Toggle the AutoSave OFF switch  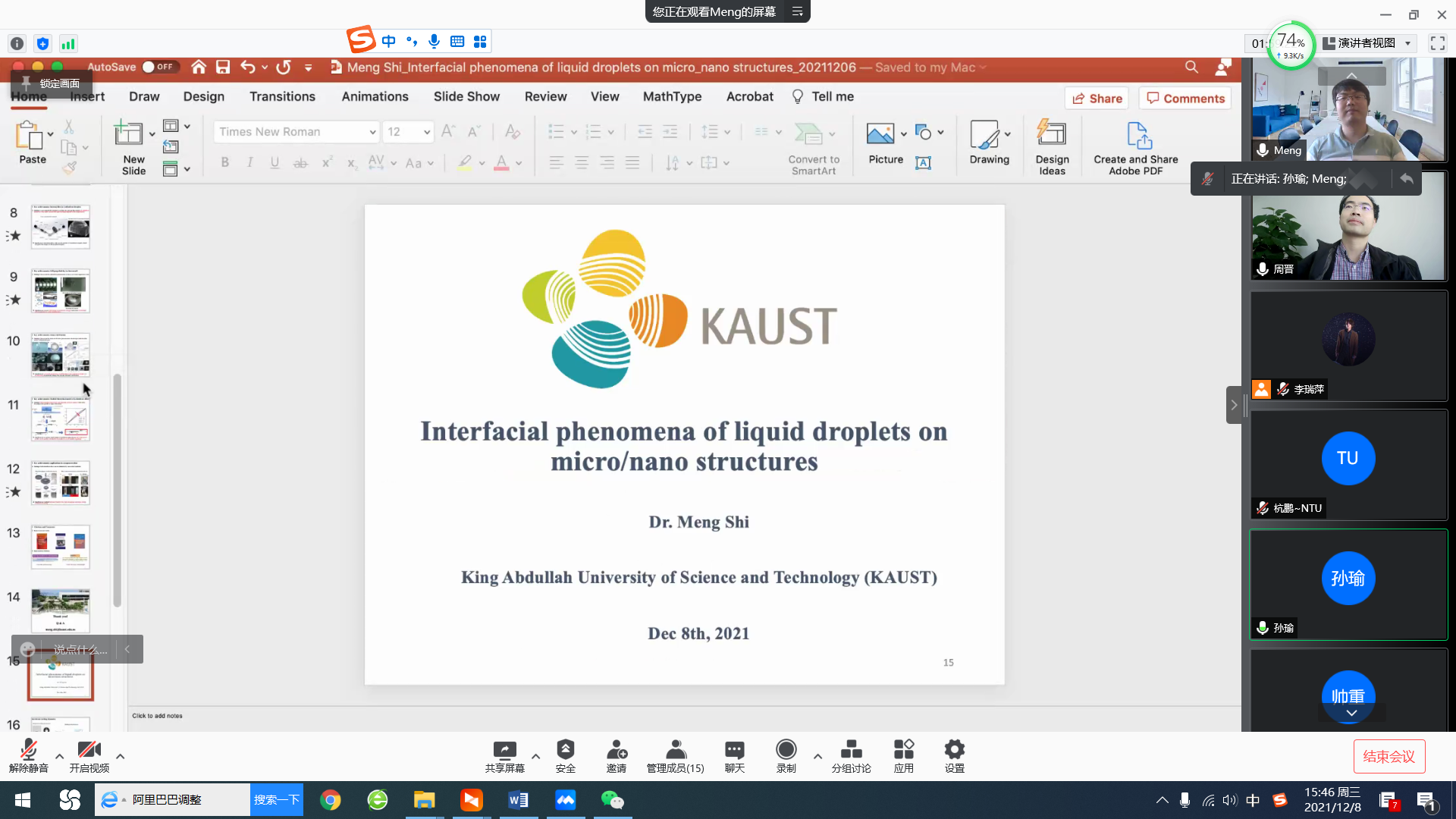[158, 67]
